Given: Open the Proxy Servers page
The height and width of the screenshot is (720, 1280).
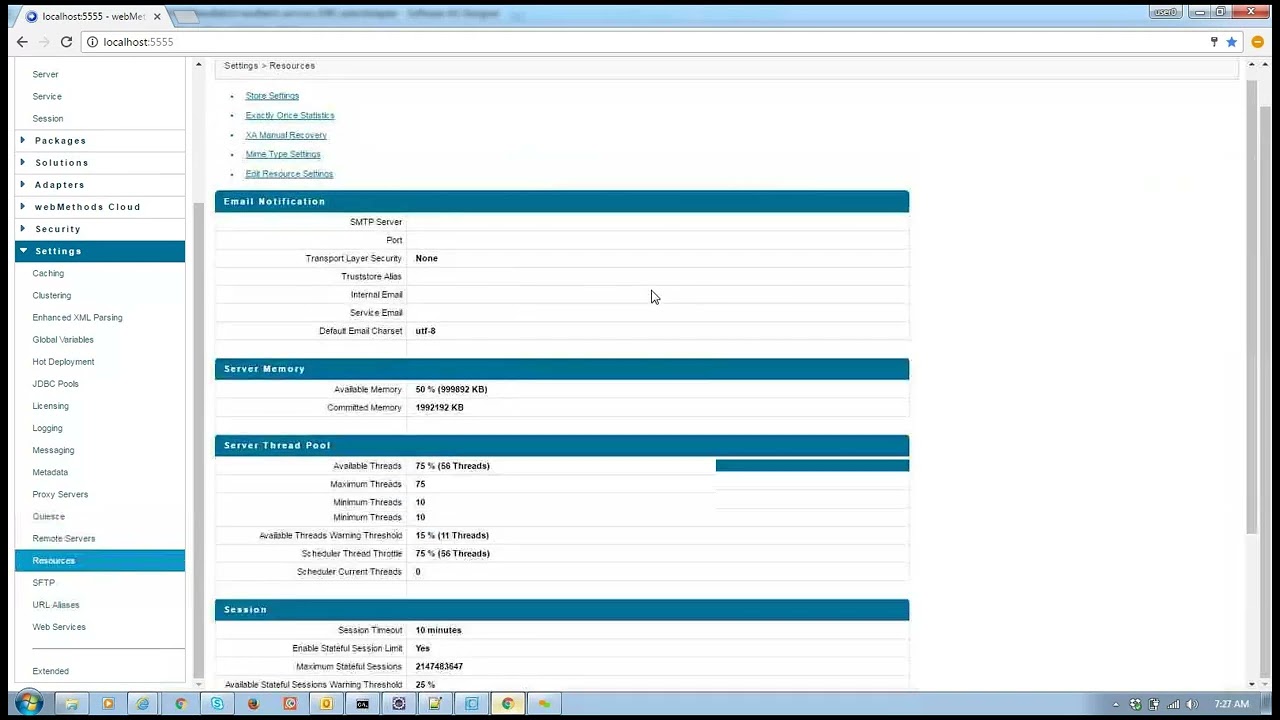Looking at the screenshot, I should pyautogui.click(x=60, y=494).
